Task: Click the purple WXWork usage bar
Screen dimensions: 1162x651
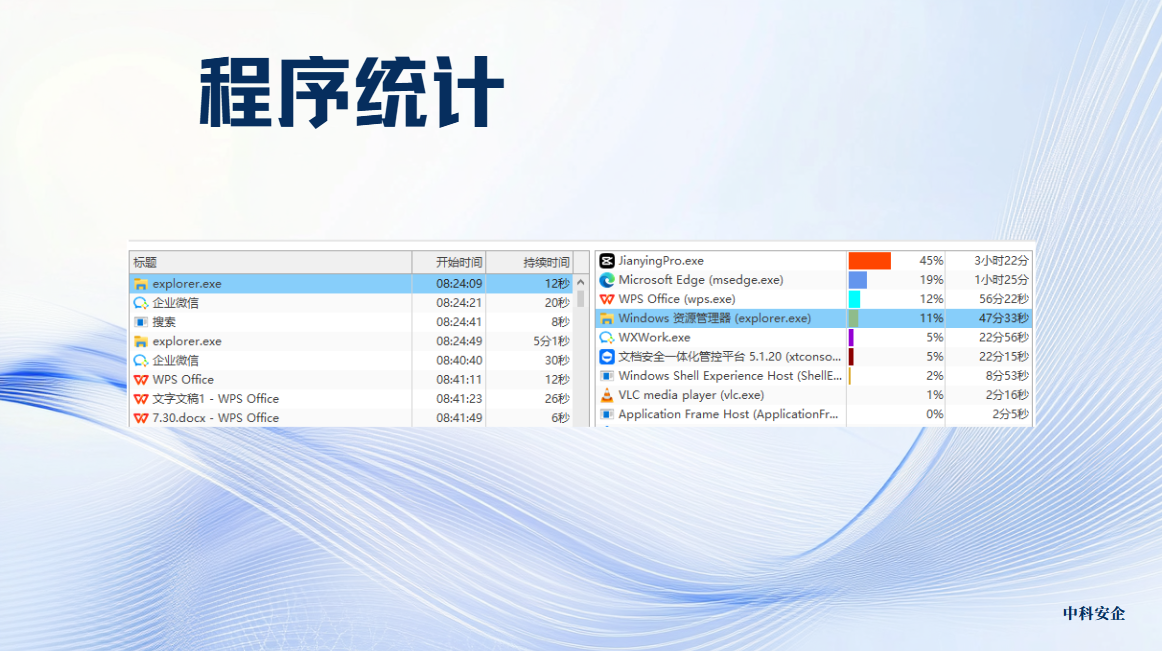Action: (851, 337)
